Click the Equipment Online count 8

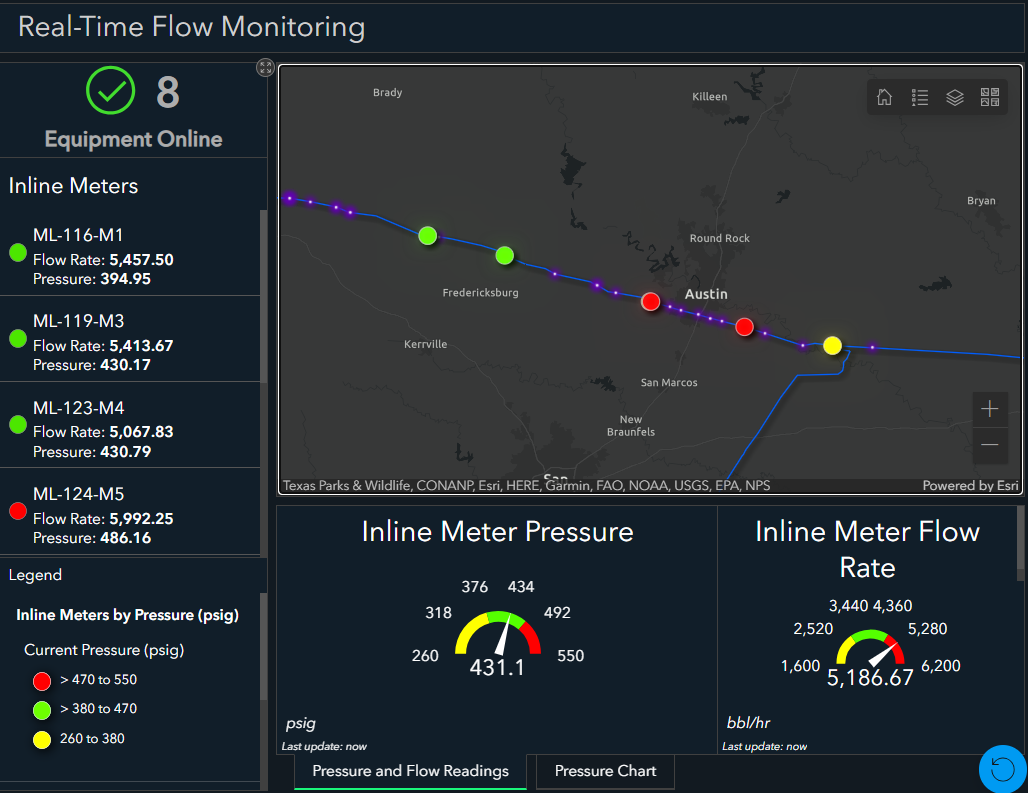[168, 92]
